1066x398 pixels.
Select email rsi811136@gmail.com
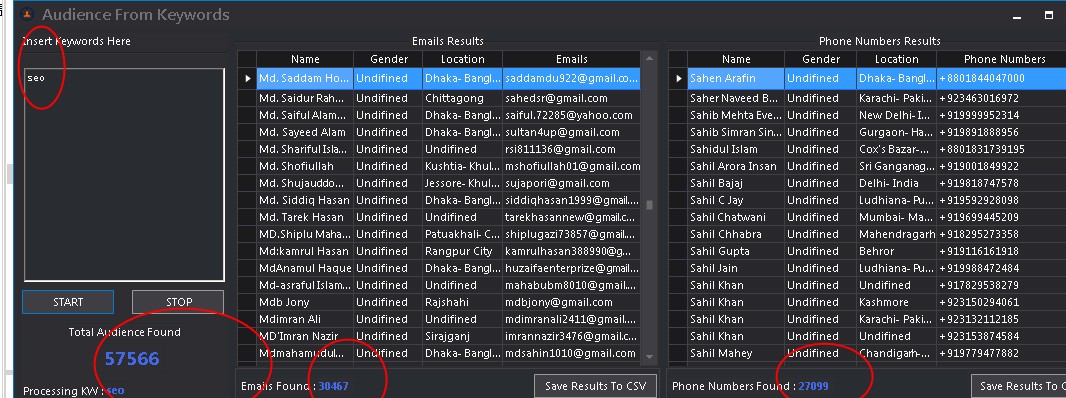coord(571,149)
